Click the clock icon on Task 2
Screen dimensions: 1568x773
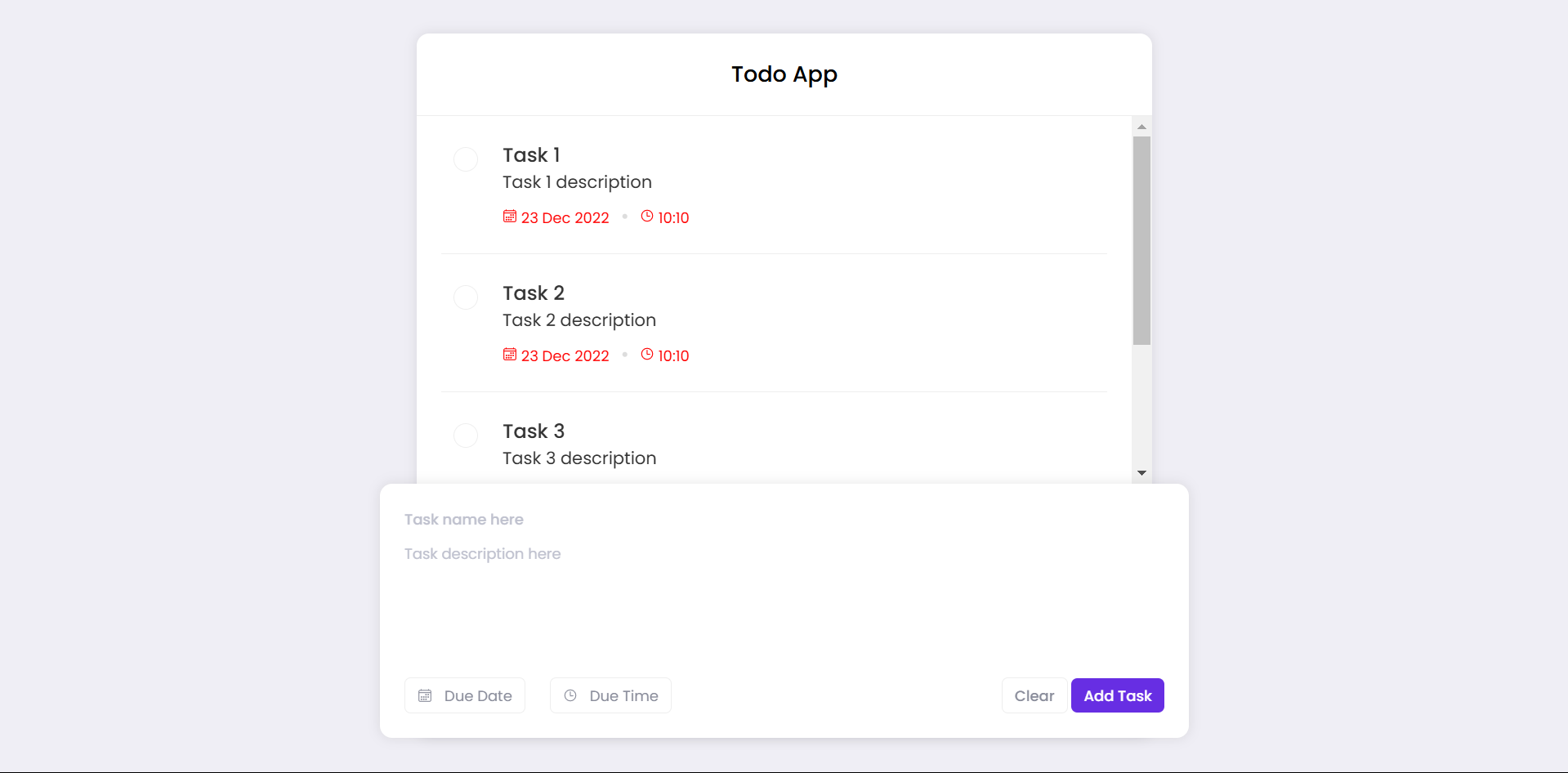point(646,355)
